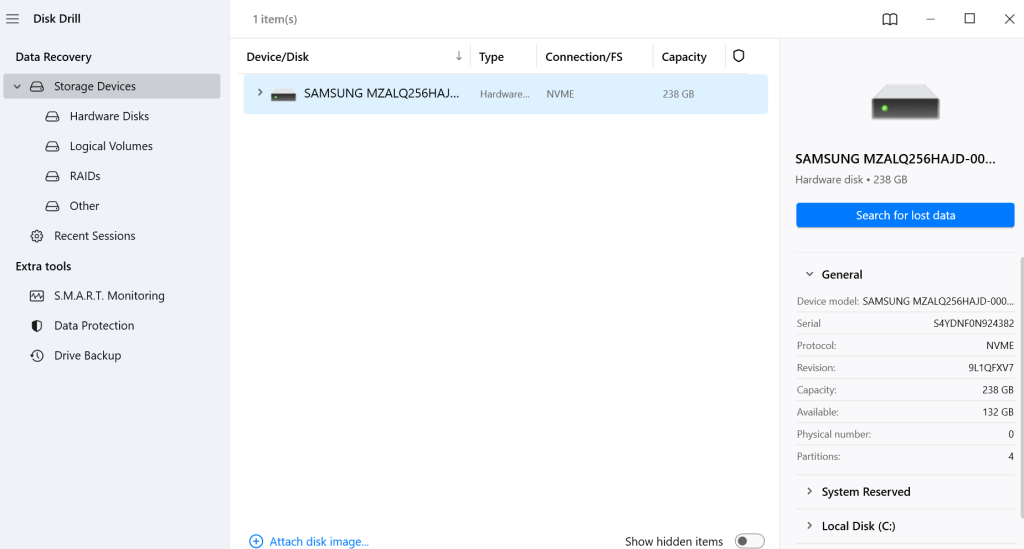Collapse the General section chevron
Image resolution: width=1024 pixels, height=549 pixels.
[x=809, y=274]
